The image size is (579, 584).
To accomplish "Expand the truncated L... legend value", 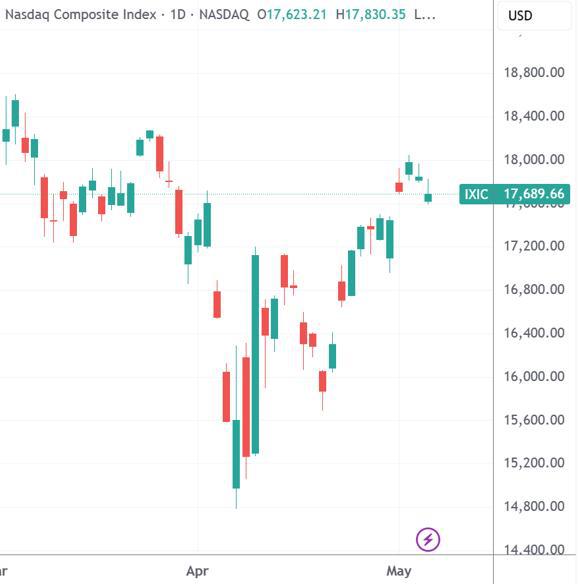I will (x=424, y=15).
